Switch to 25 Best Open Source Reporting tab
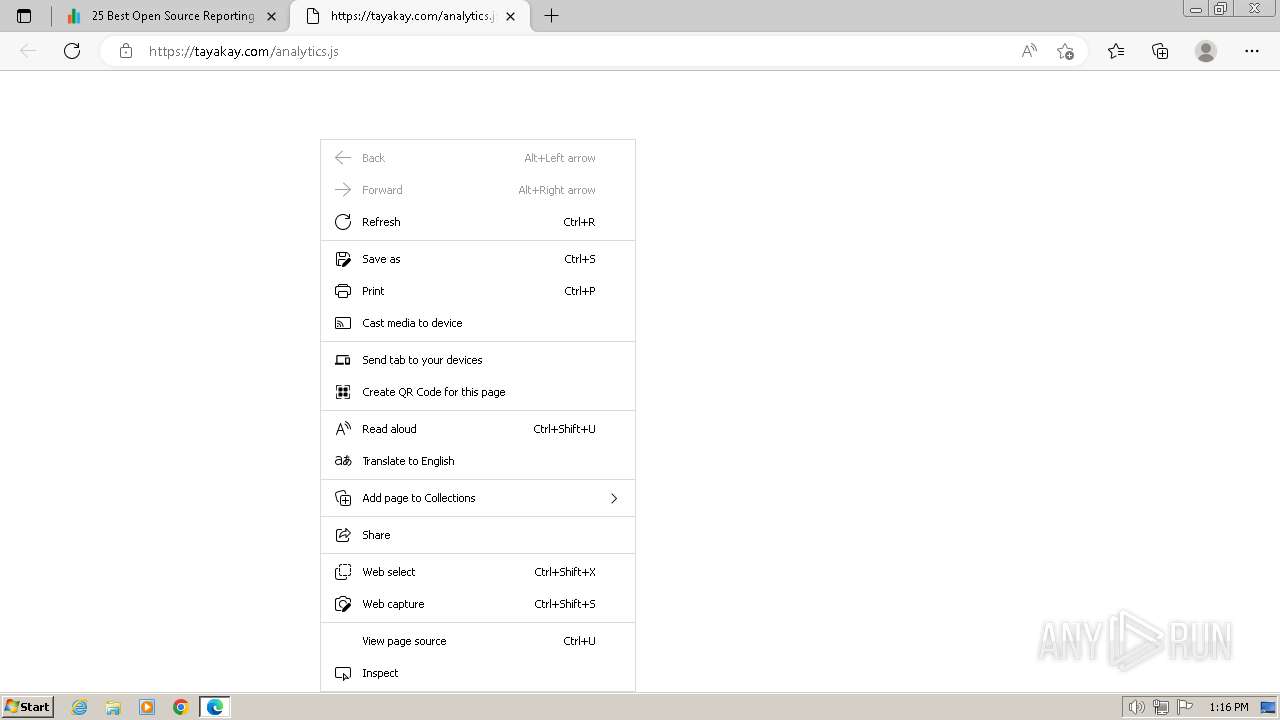This screenshot has width=1280, height=720. (172, 16)
